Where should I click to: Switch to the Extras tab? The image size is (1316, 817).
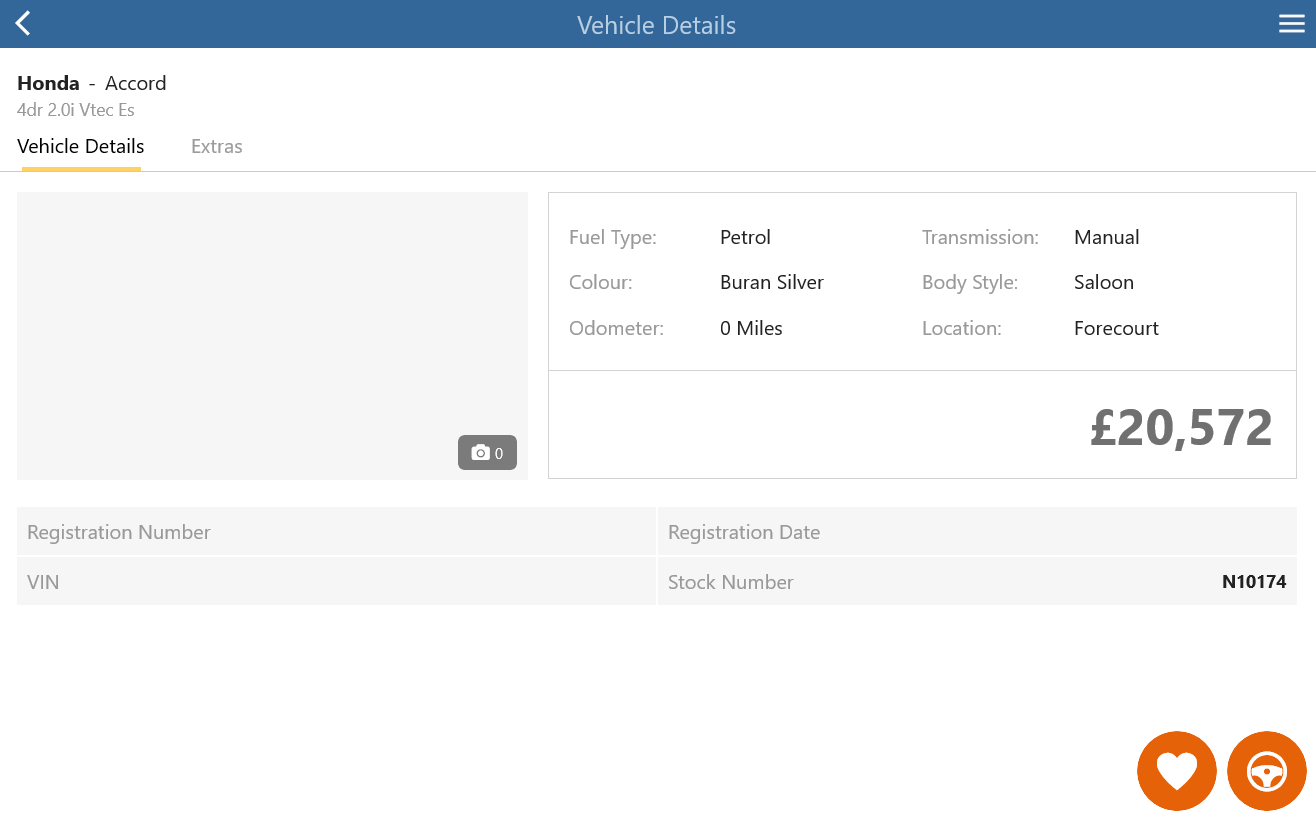click(x=217, y=147)
